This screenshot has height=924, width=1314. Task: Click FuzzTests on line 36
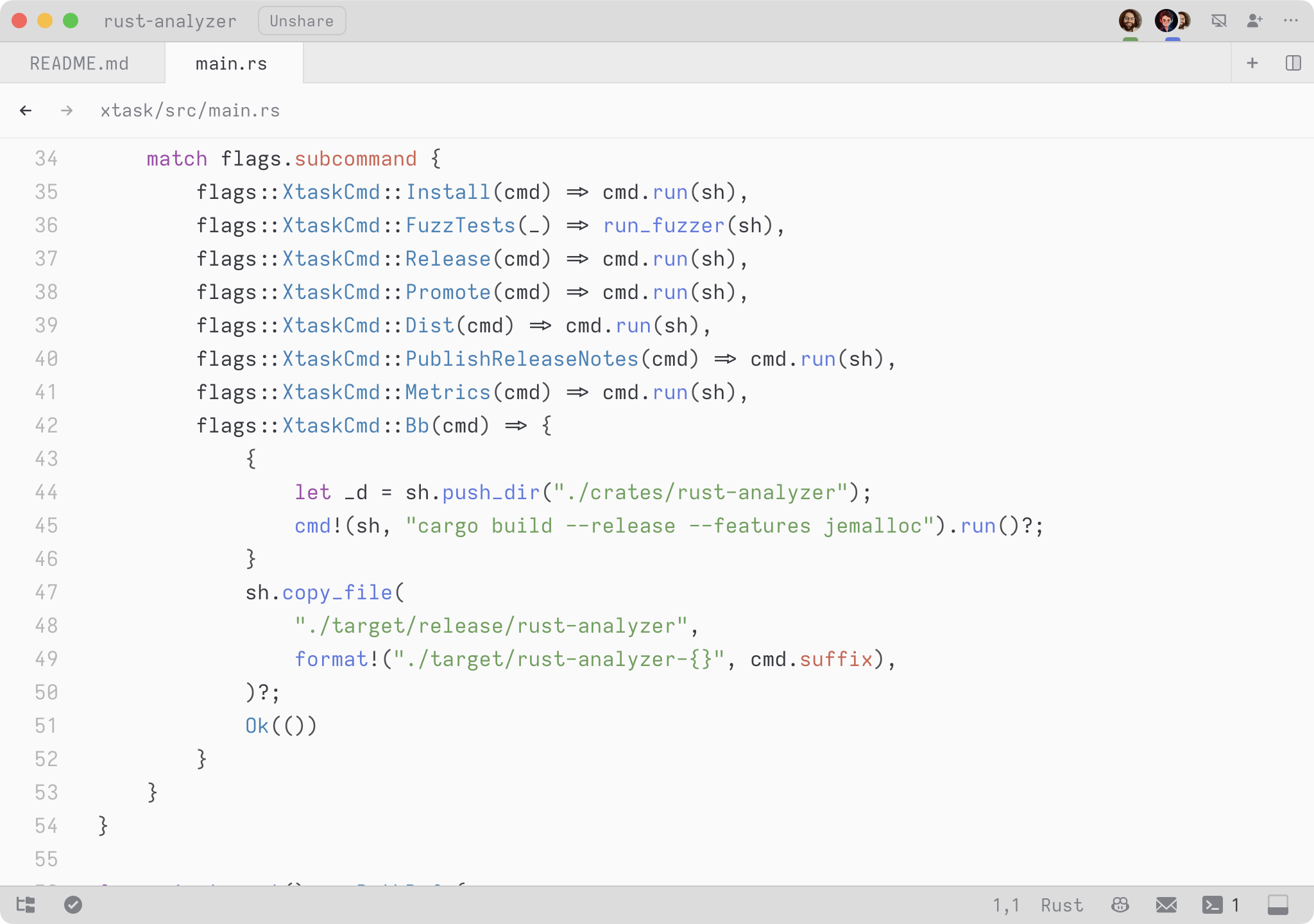(460, 225)
